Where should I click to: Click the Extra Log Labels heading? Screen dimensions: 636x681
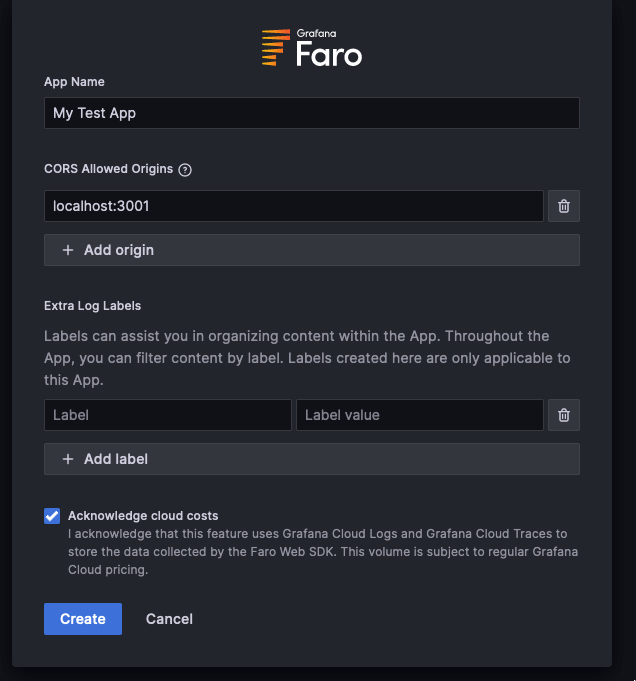point(92,306)
